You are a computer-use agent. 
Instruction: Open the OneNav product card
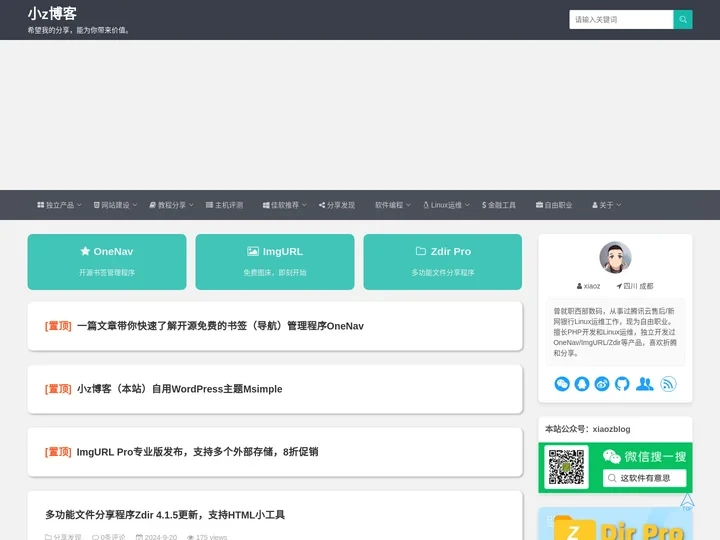[107, 262]
